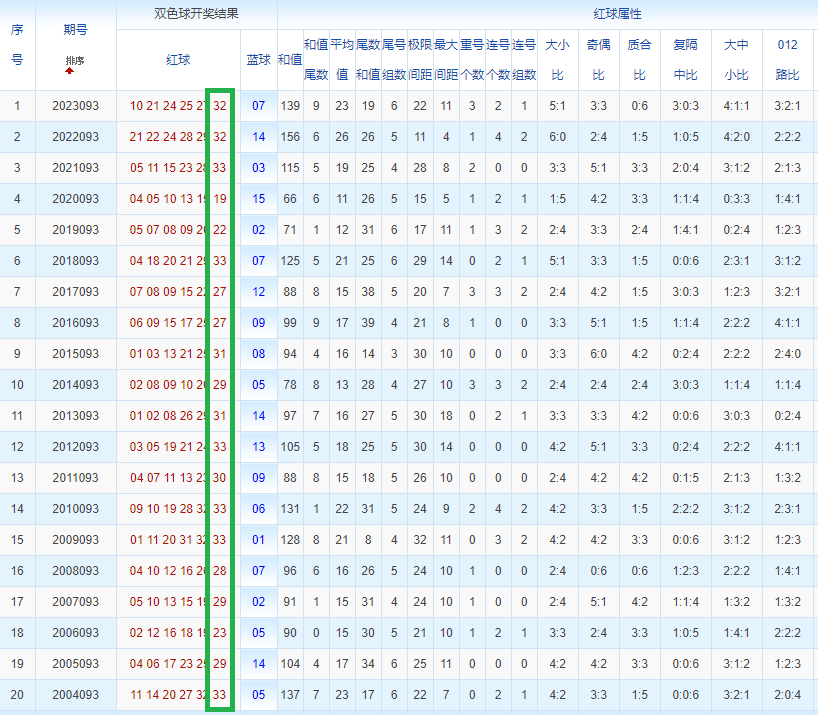Click the 复隔中比 column header

(x=685, y=59)
